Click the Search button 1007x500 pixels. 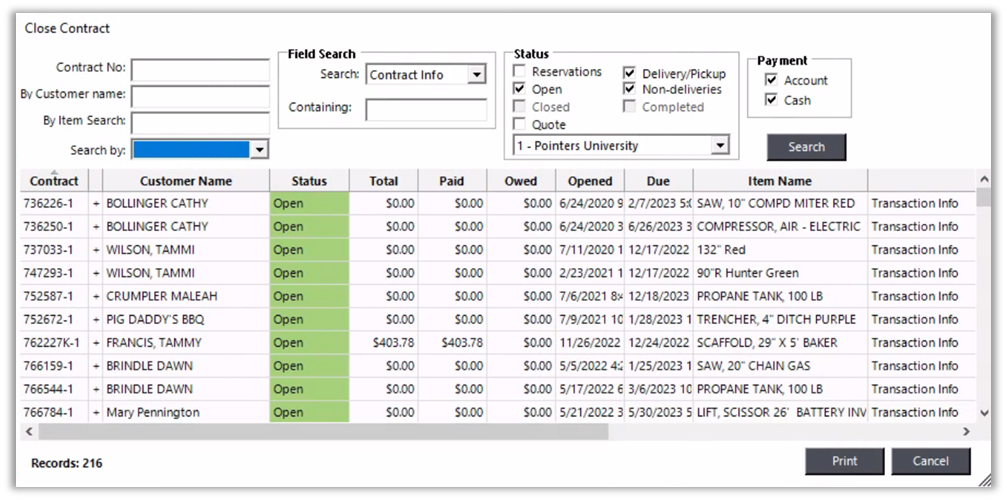pos(806,147)
